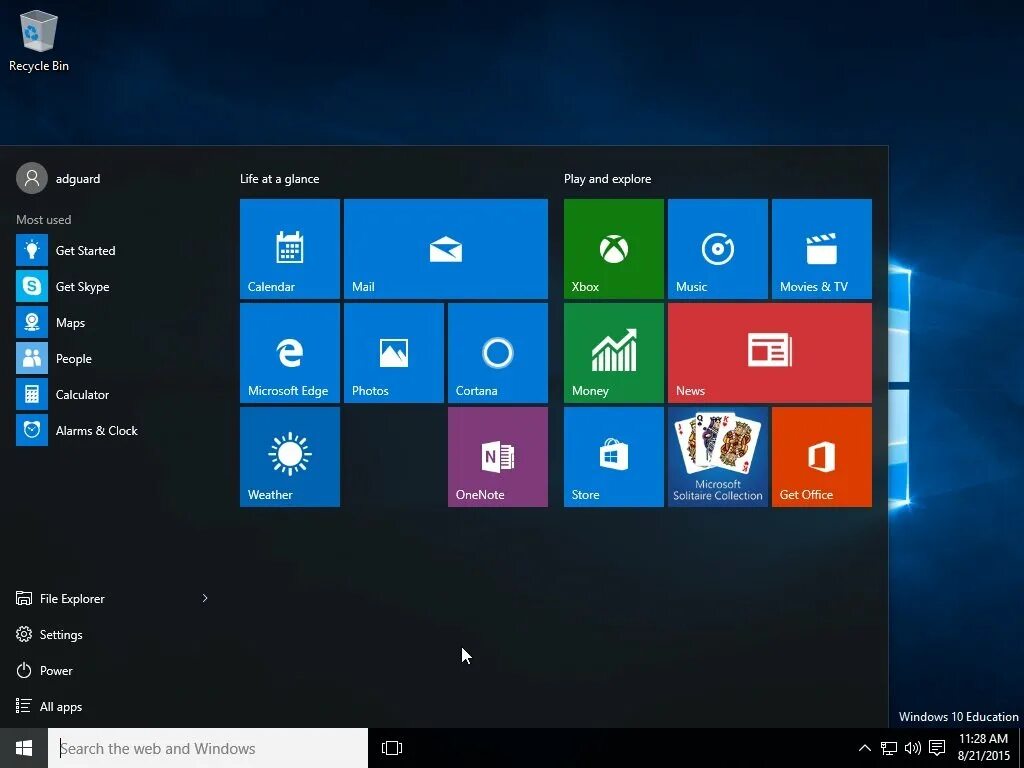Open Calculator from Most used
This screenshot has width=1024, height=768.
(111, 394)
